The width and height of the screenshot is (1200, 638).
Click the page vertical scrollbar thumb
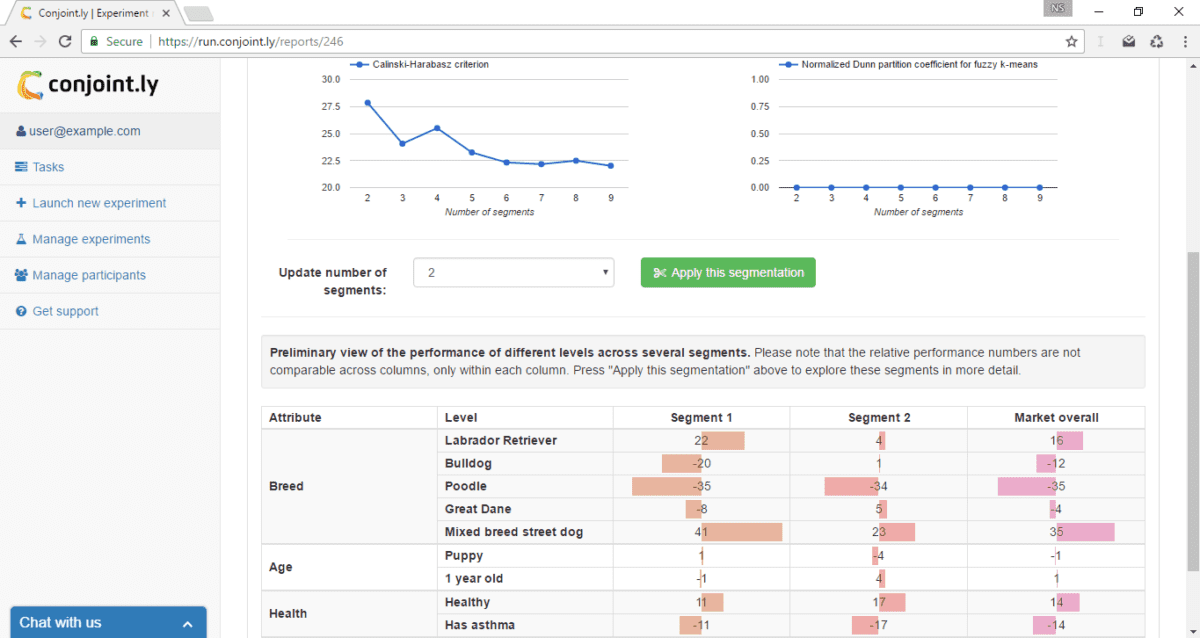click(1191, 400)
